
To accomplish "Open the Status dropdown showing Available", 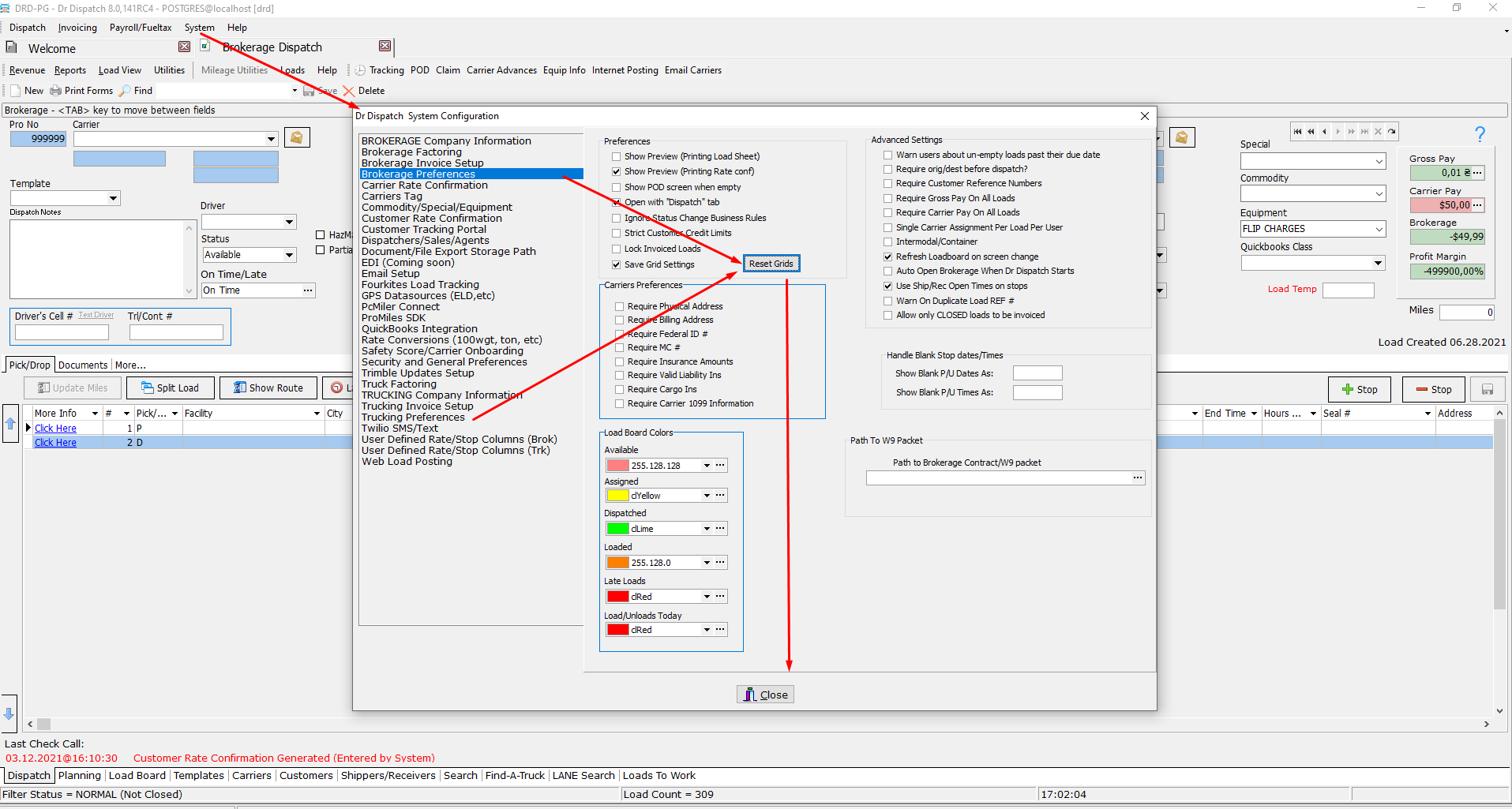I will click(x=289, y=255).
